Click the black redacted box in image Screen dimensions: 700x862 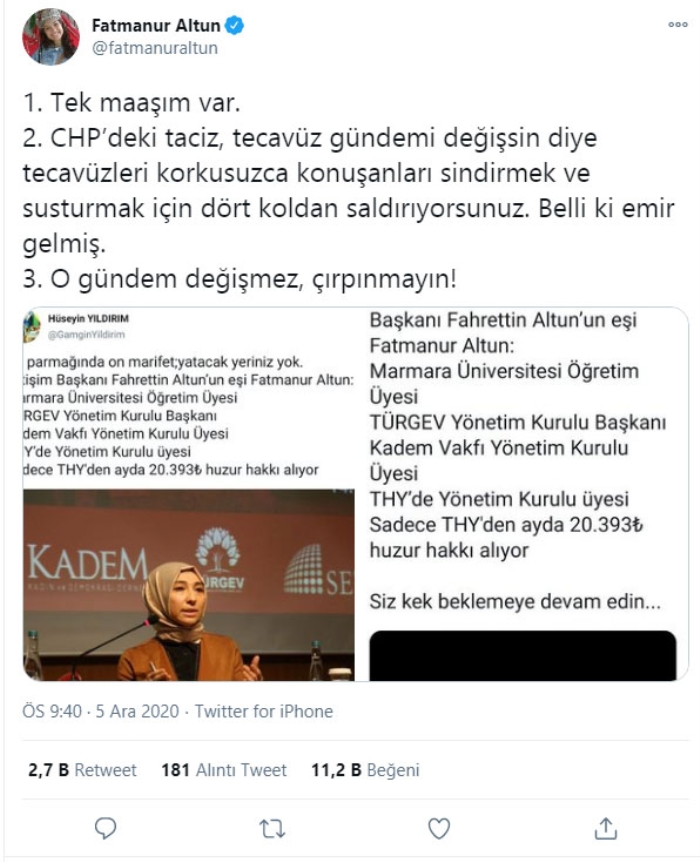(522, 655)
